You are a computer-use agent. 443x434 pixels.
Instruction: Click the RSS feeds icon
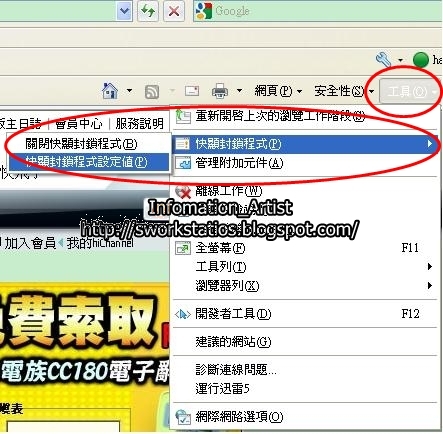pyautogui.click(x=152, y=91)
